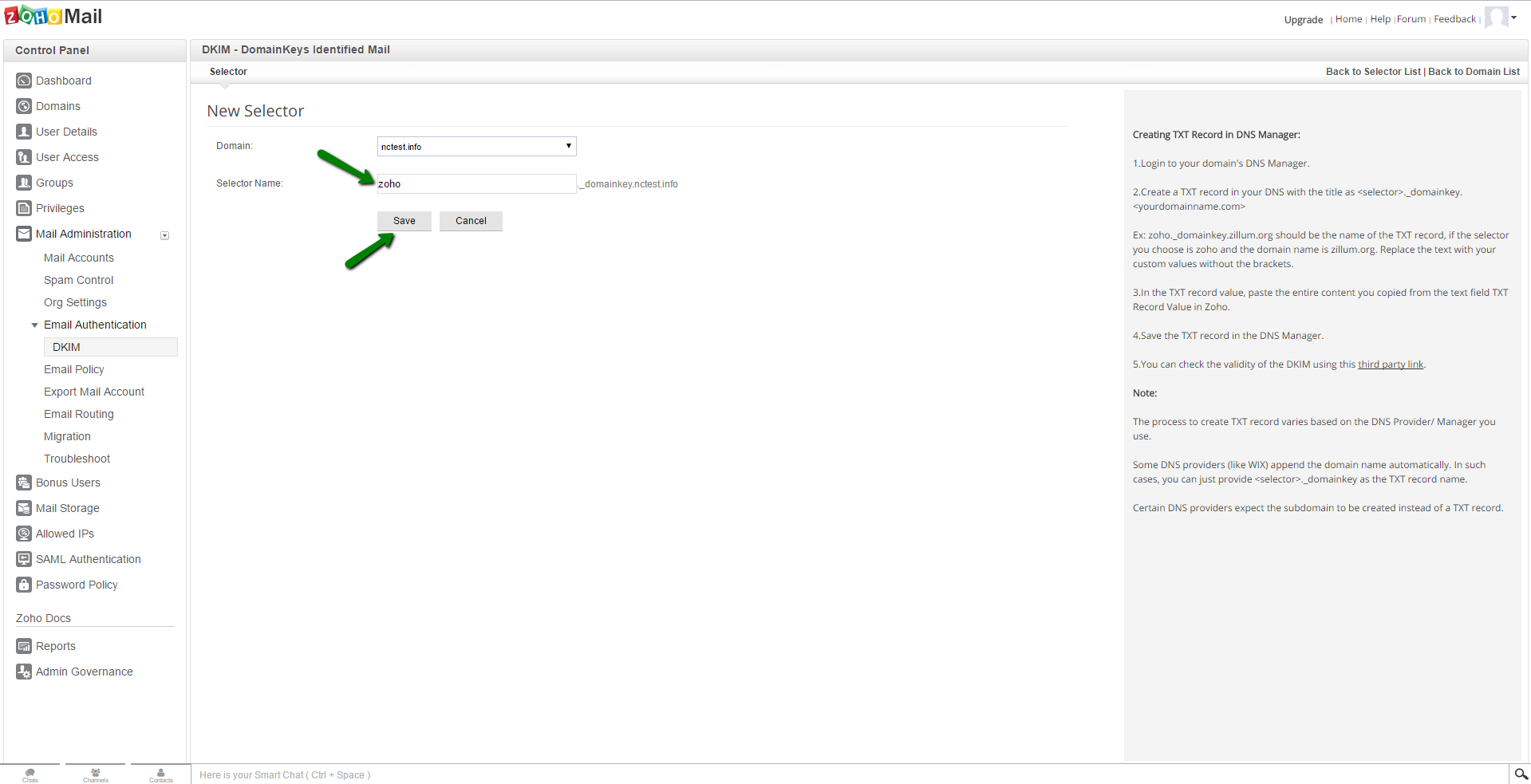Click the Dashboard label text
Viewport: 1531px width, 784px height.
(x=64, y=81)
